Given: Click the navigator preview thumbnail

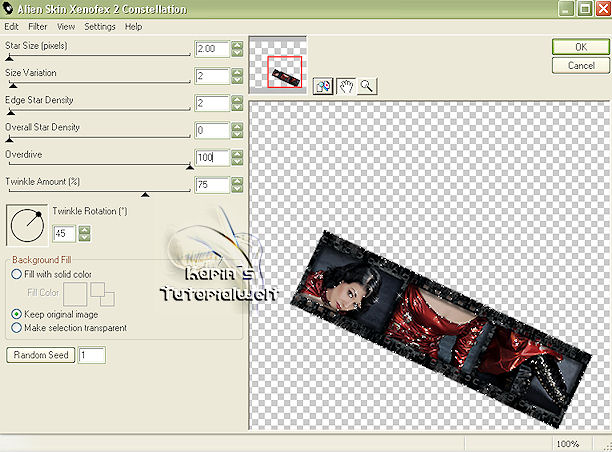Looking at the screenshot, I should coord(278,64).
